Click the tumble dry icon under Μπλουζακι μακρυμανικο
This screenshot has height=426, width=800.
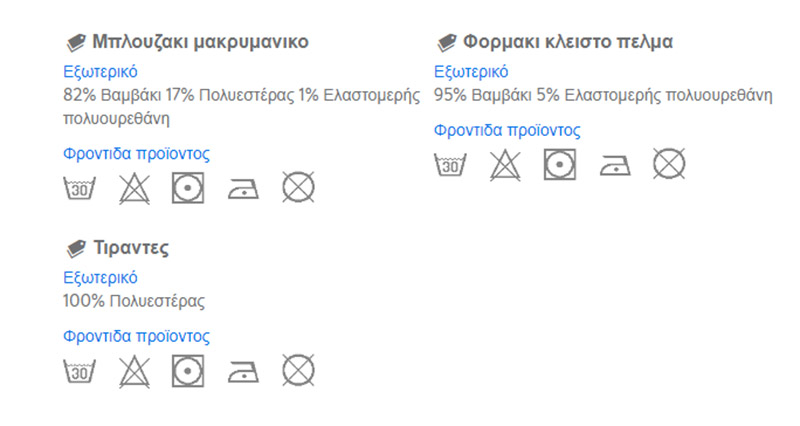188,188
